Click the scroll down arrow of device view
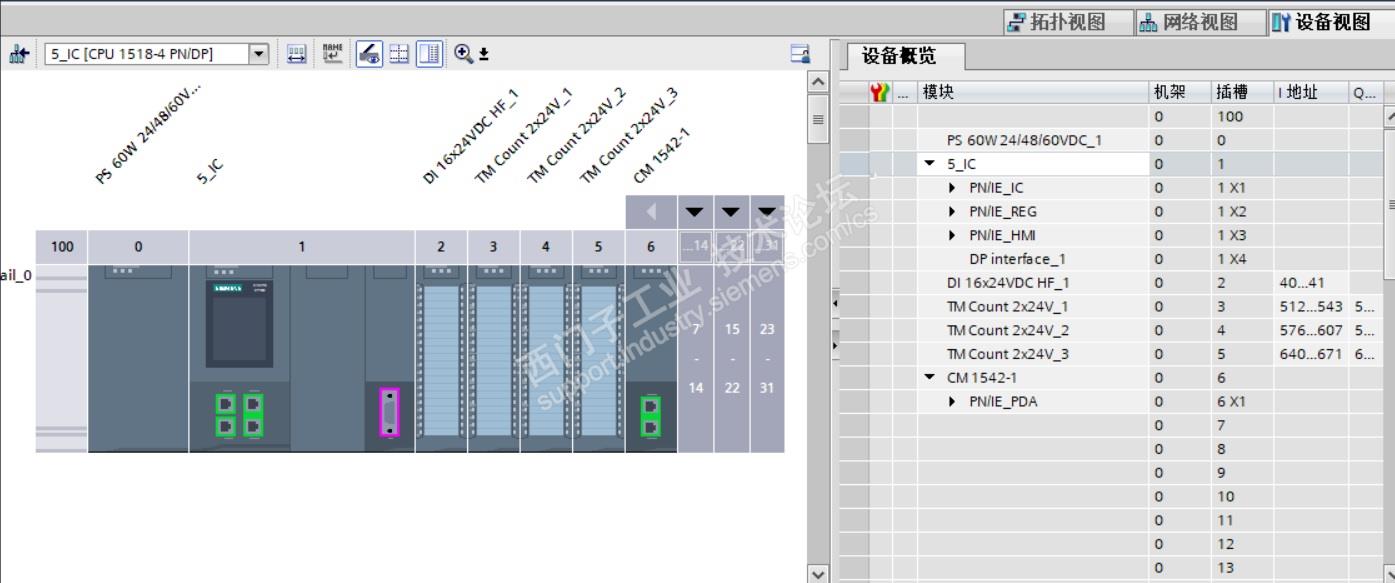1395x583 pixels. (817, 575)
